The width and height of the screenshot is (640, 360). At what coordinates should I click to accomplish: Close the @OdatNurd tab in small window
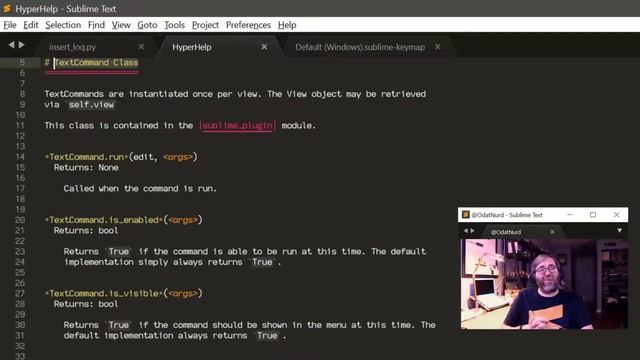[552, 232]
